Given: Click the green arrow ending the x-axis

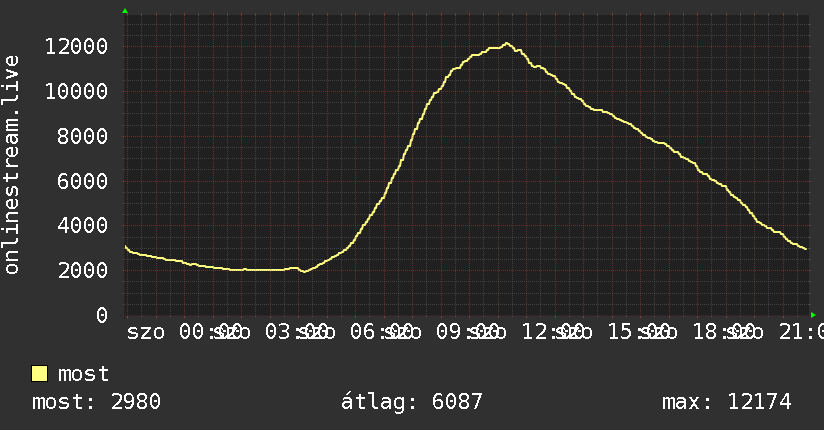Looking at the screenshot, I should pos(813,315).
